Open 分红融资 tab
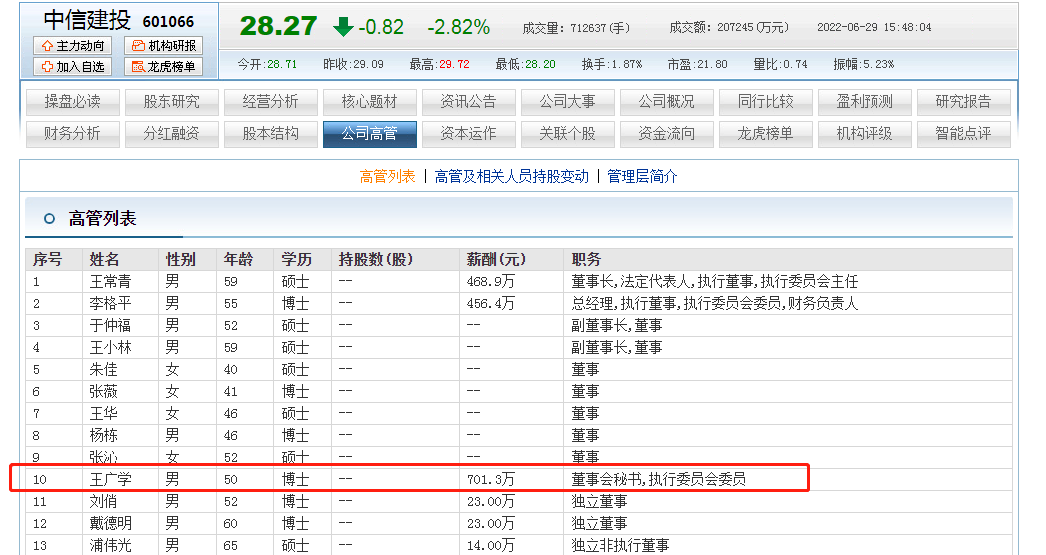 coord(171,134)
